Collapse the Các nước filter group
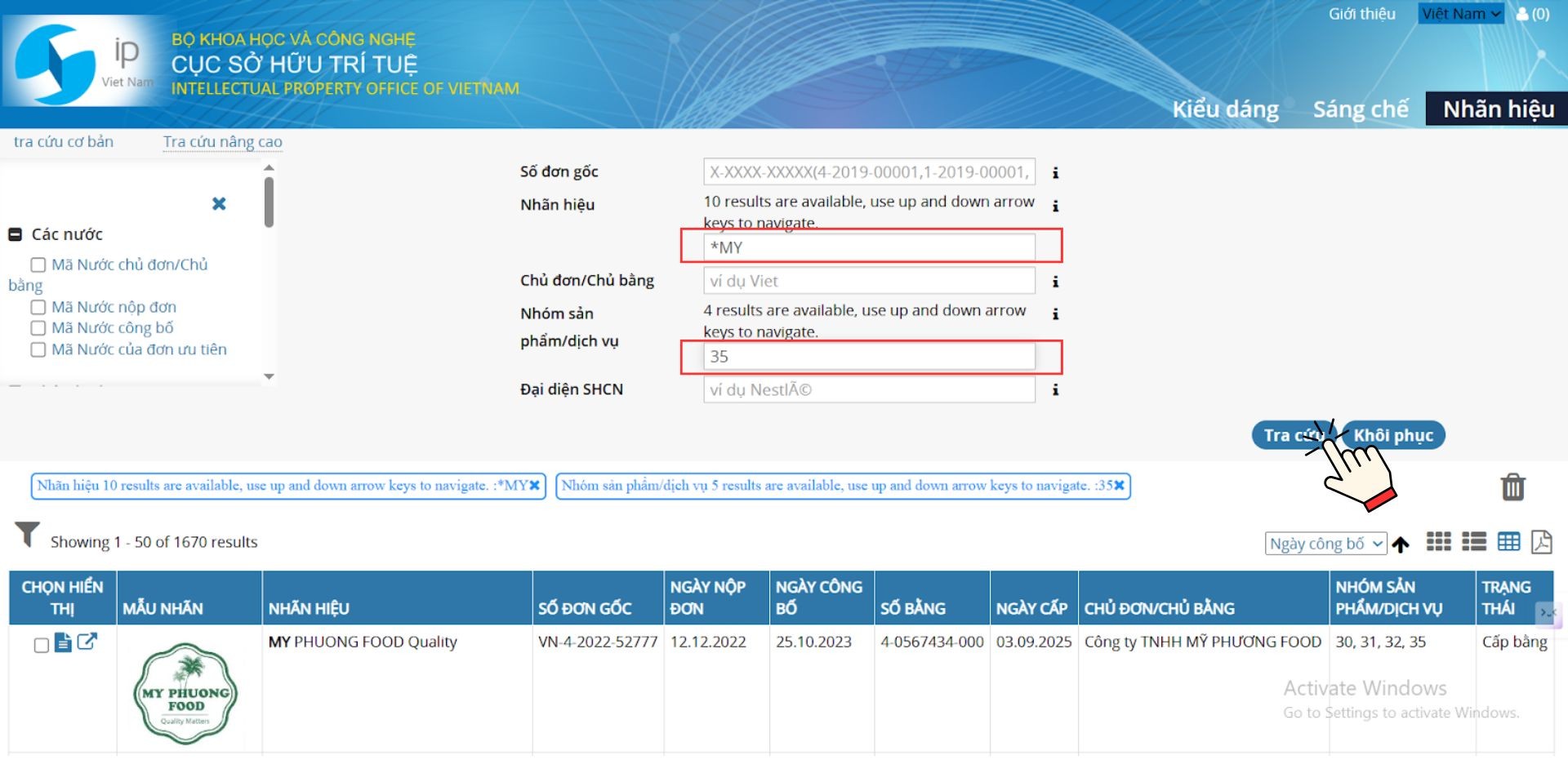This screenshot has width=1568, height=760. 15,235
